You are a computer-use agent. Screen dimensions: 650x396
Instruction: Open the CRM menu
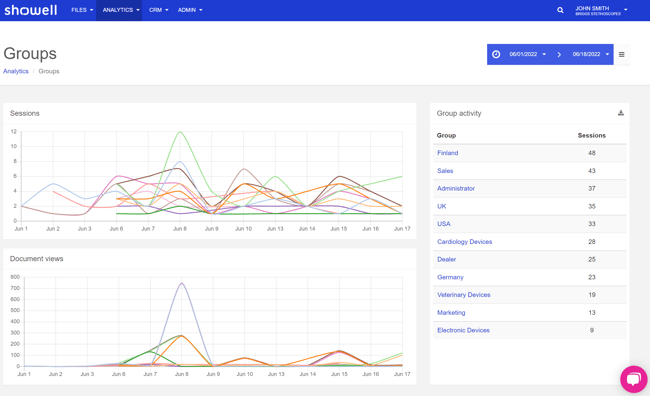click(x=158, y=10)
